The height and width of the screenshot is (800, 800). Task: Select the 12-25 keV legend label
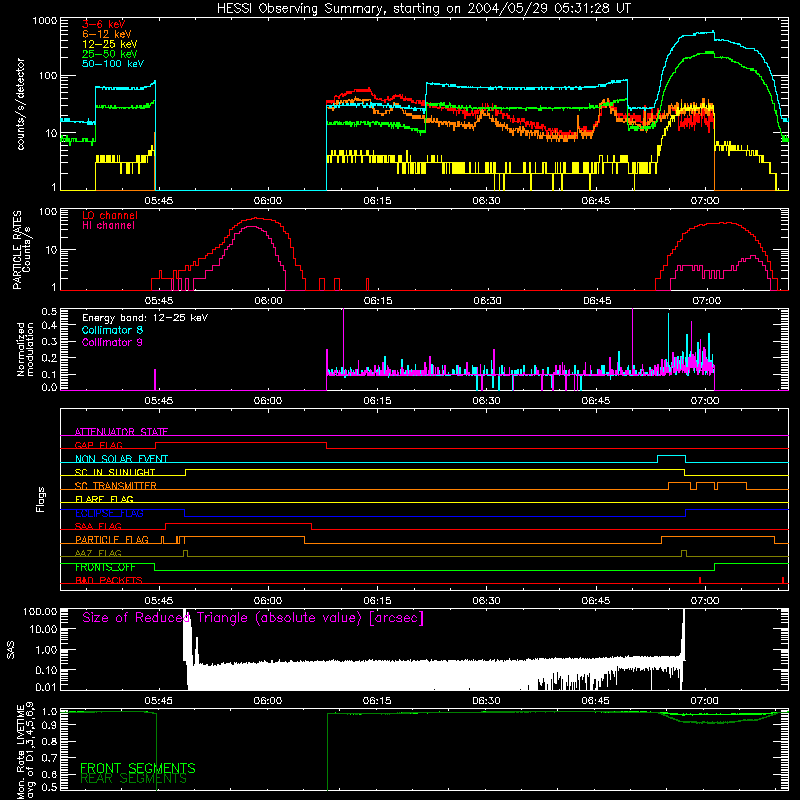[110, 44]
